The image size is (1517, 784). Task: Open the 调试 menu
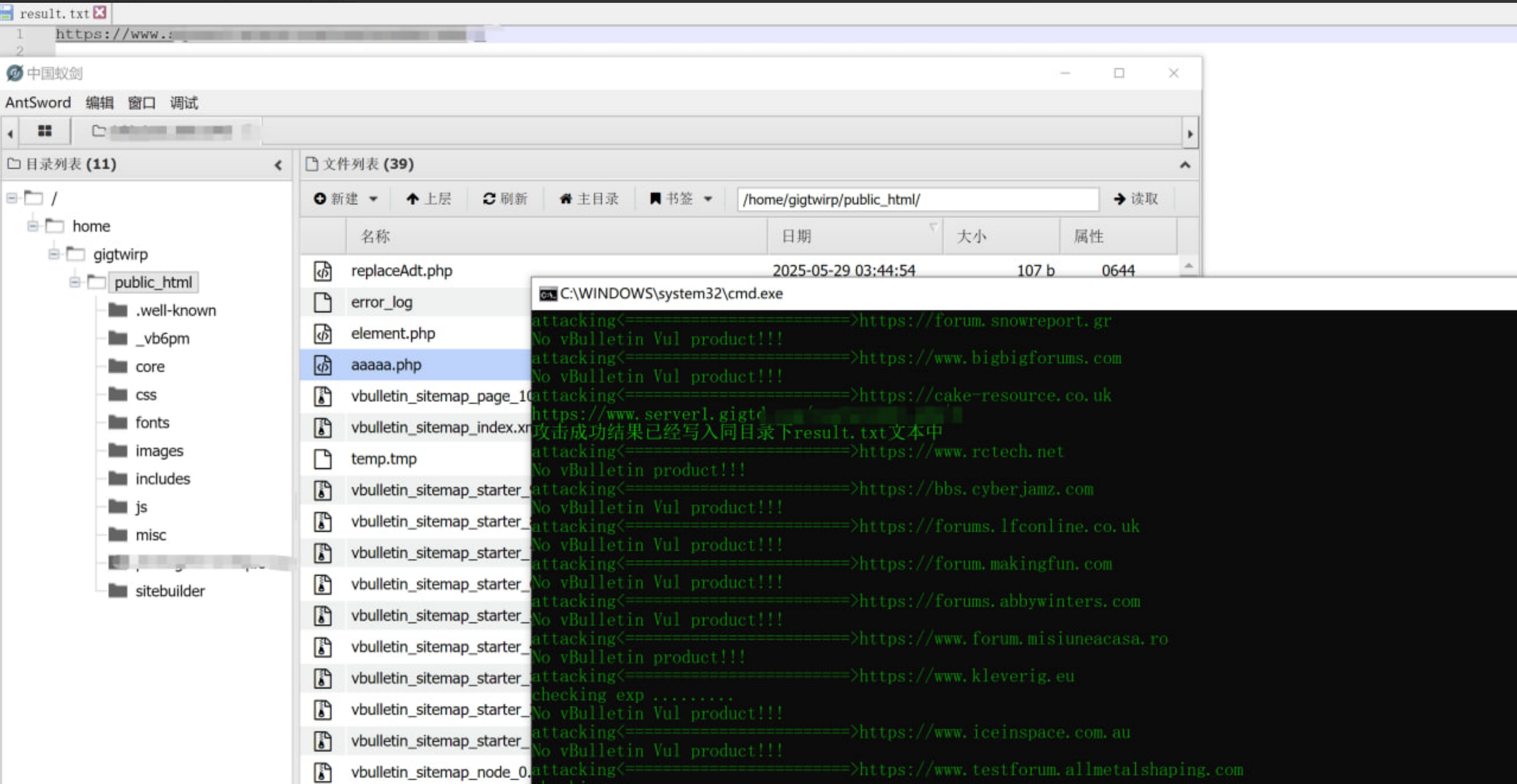tap(184, 103)
